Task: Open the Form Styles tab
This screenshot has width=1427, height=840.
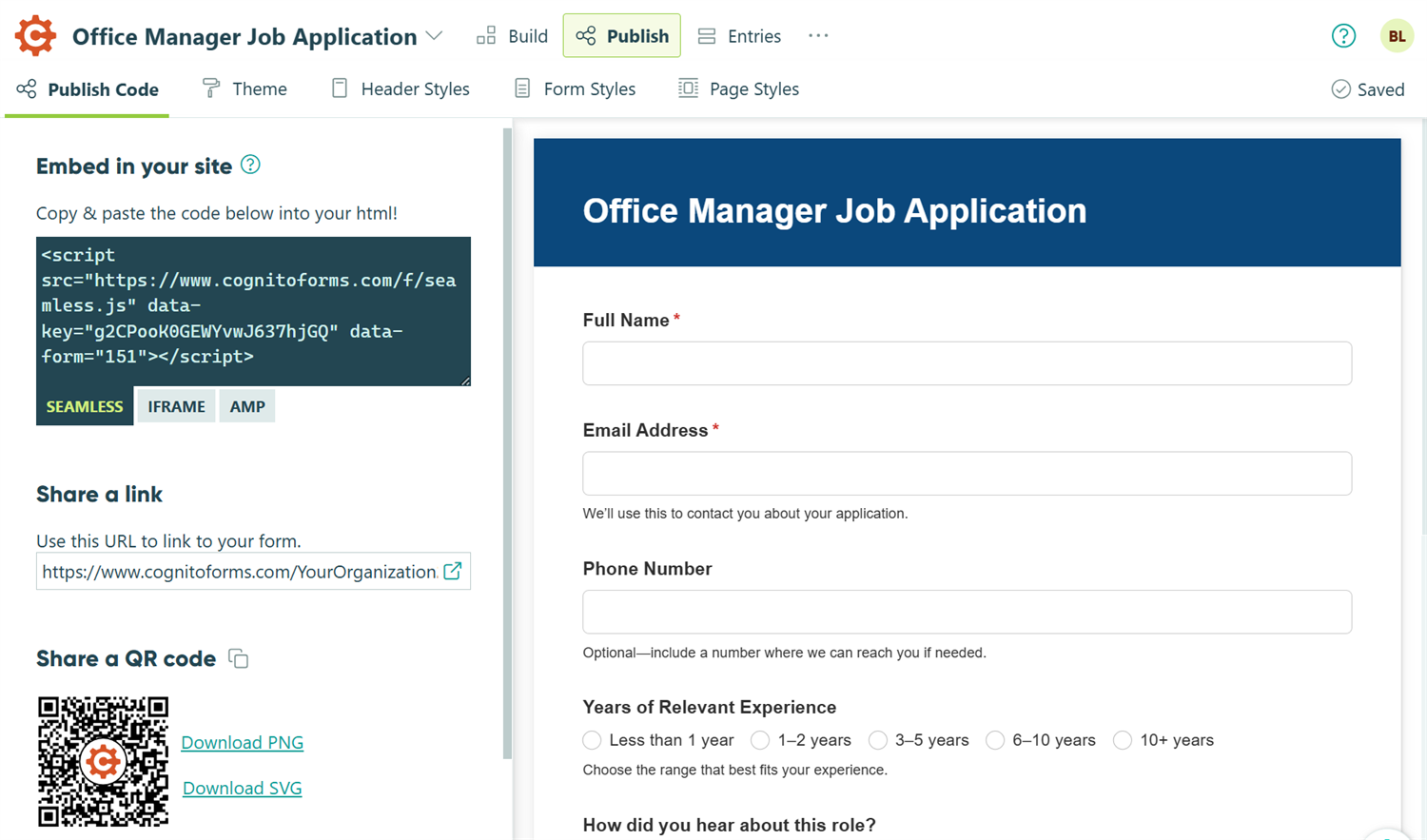Action: point(575,89)
